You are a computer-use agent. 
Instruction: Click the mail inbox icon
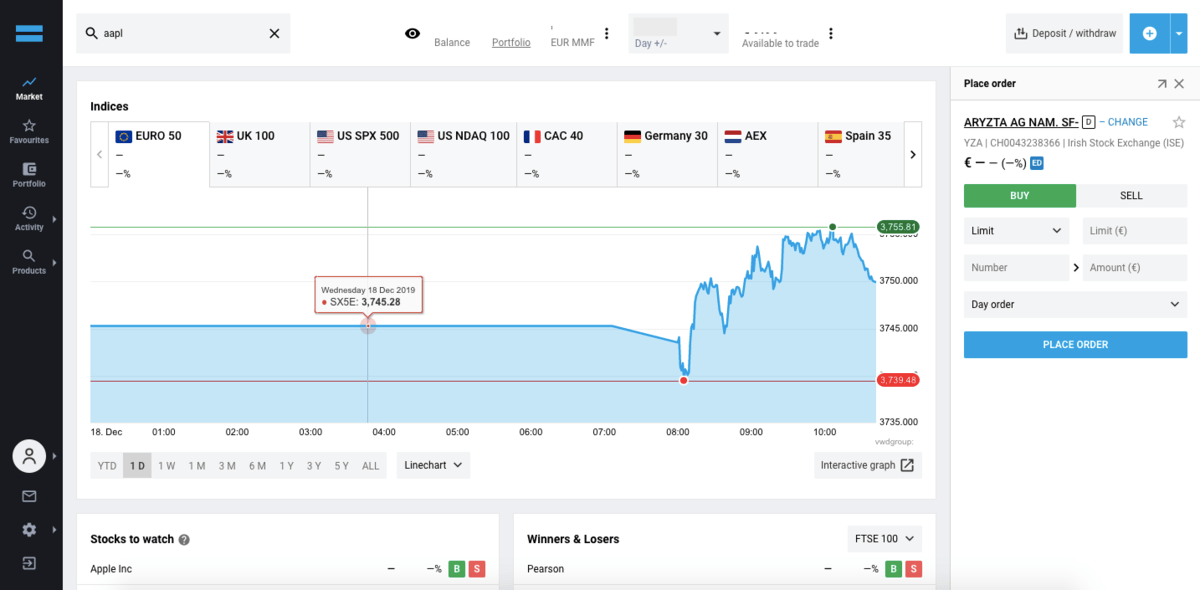29,496
